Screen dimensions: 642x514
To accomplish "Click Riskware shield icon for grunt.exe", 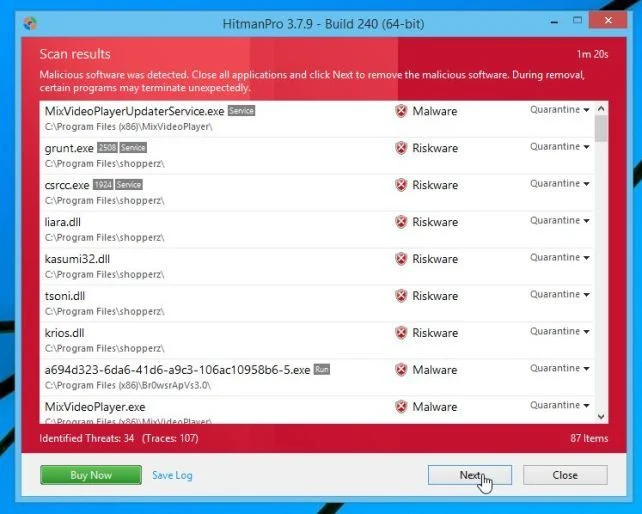I will pos(401,148).
